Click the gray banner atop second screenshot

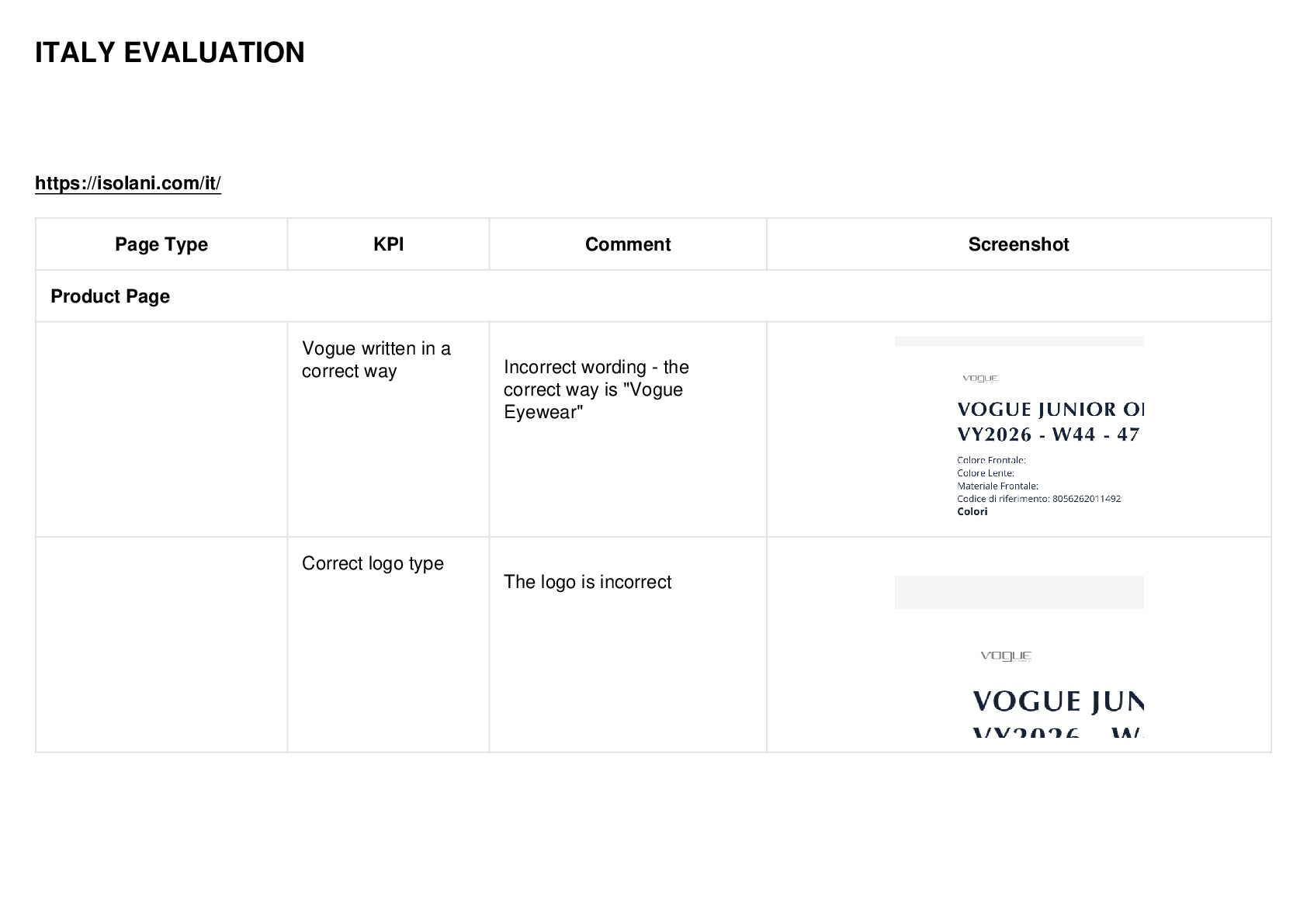click(1019, 593)
